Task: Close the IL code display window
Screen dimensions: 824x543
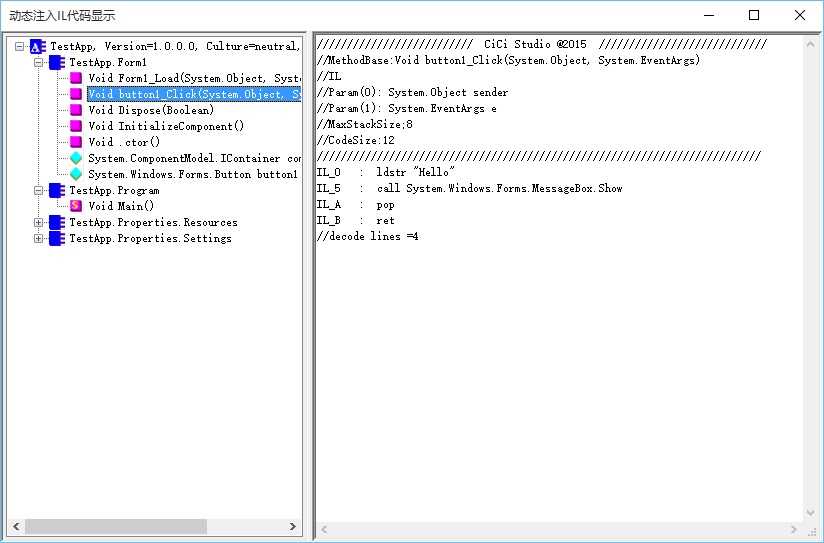Action: click(799, 15)
